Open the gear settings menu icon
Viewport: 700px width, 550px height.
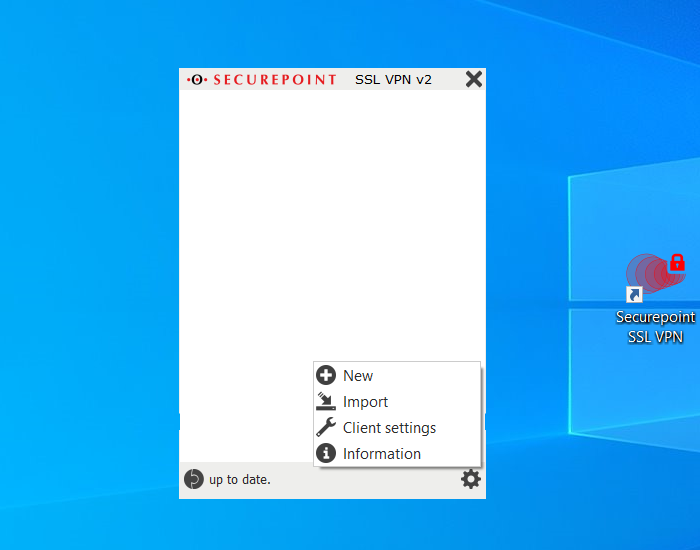471,480
